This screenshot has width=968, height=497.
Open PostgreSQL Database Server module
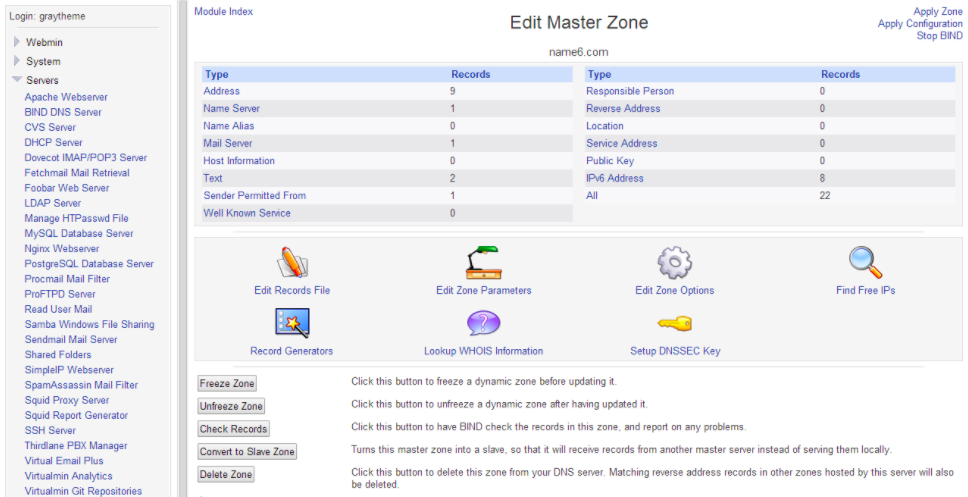pos(89,264)
